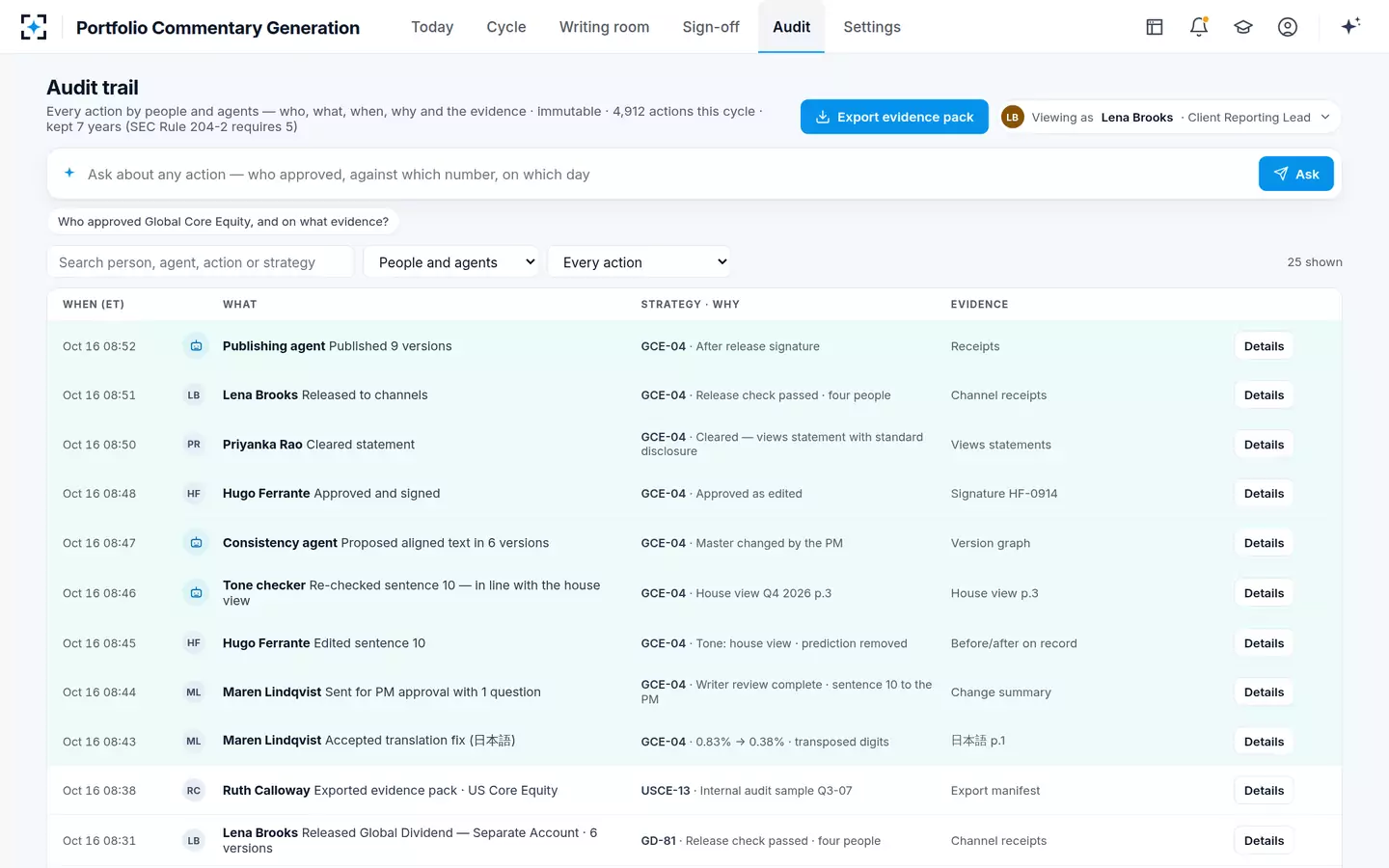Click the GD-81 strategy code
1389x868 pixels.
[659, 841]
